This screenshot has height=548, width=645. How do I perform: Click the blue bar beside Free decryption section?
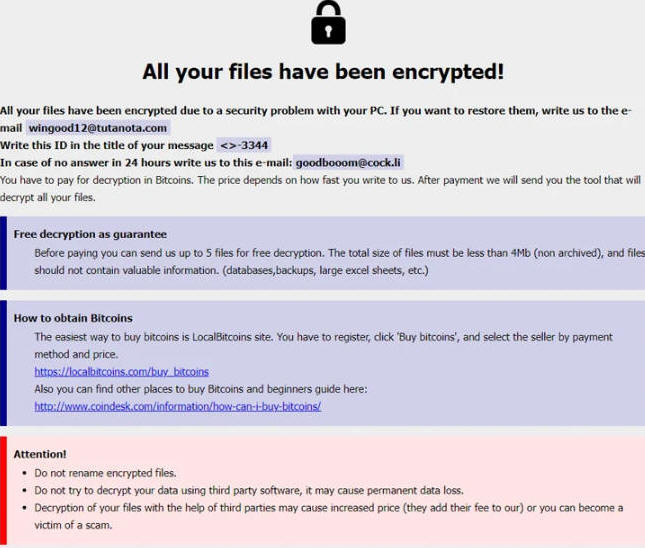[x=3, y=253]
